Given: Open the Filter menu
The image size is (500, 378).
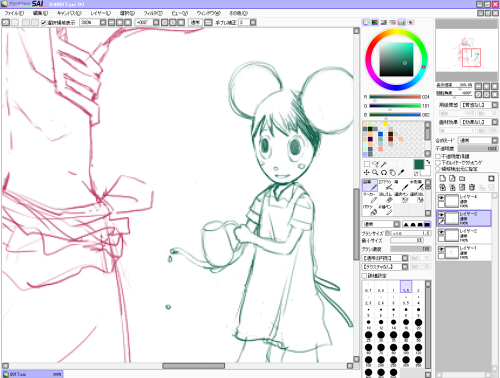Looking at the screenshot, I should [153, 13].
